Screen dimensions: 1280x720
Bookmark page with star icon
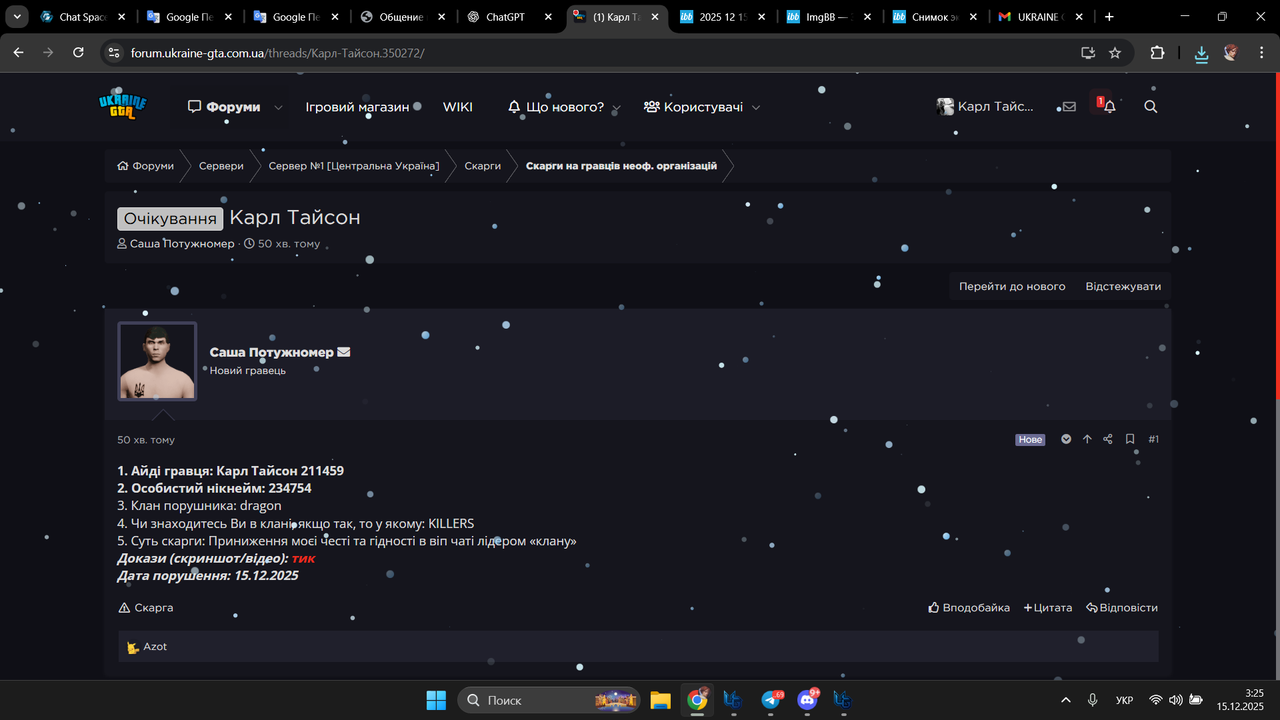(1115, 53)
